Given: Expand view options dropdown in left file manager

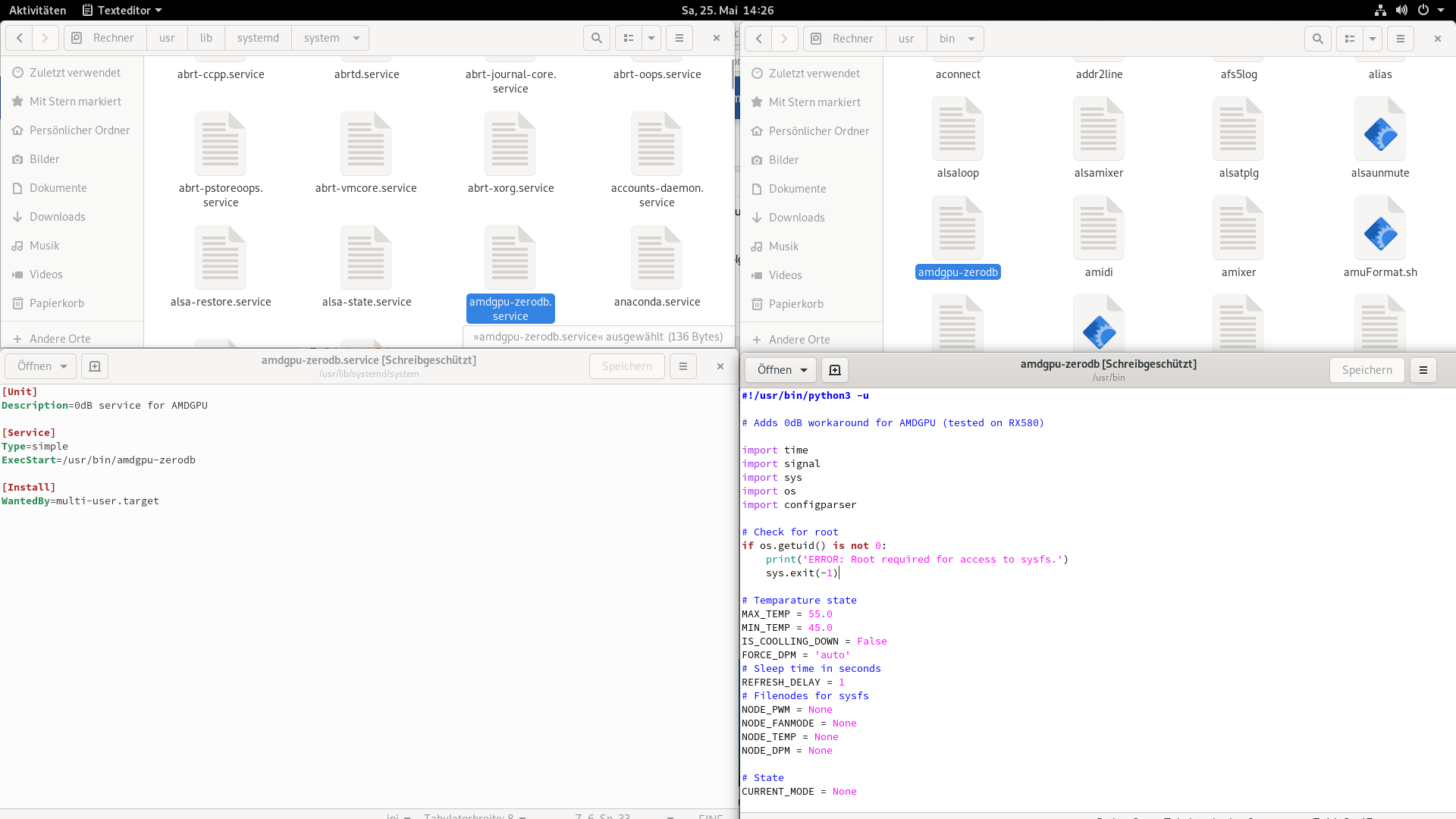Looking at the screenshot, I should pos(651,38).
